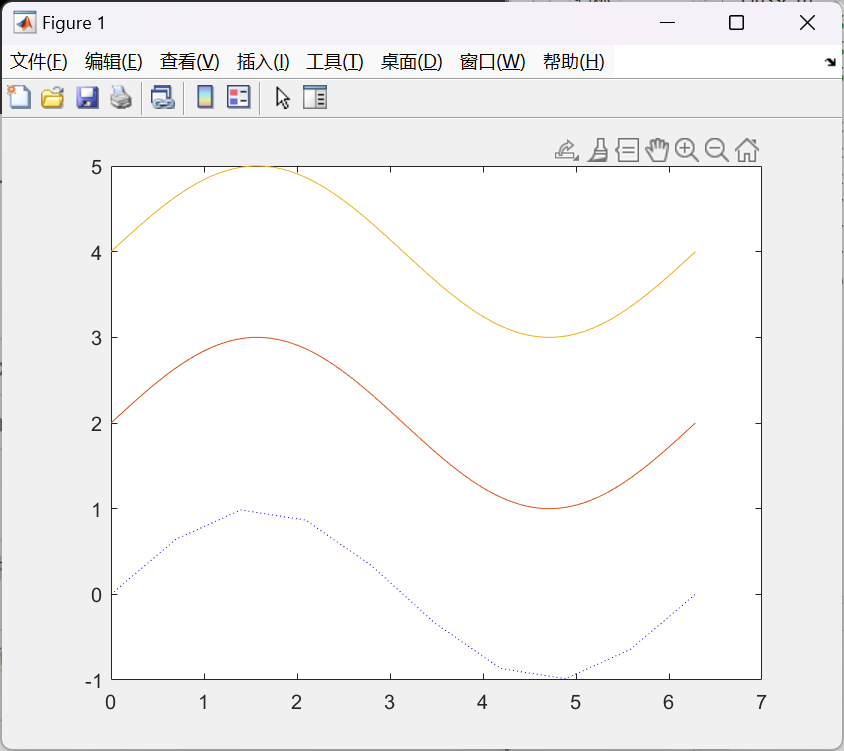Save the figure with the floppy disk icon
This screenshot has width=844, height=751.
pos(87,97)
